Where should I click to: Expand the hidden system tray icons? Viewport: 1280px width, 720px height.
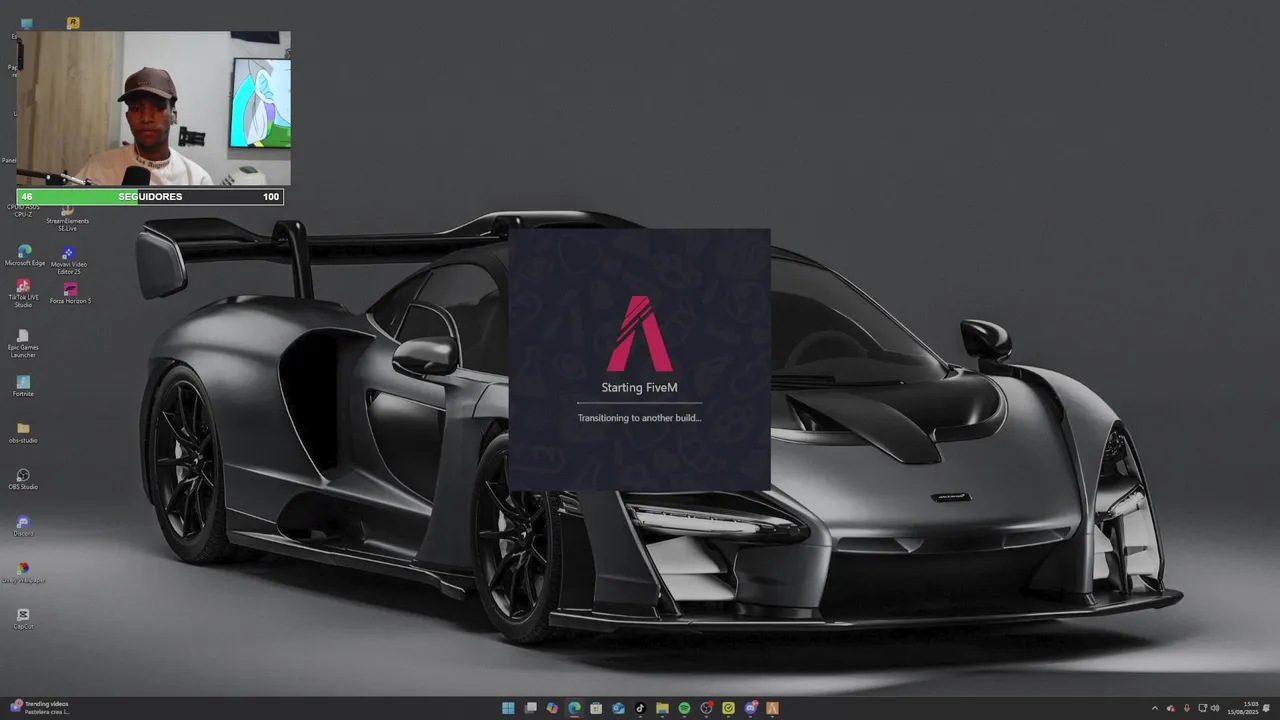click(1155, 708)
